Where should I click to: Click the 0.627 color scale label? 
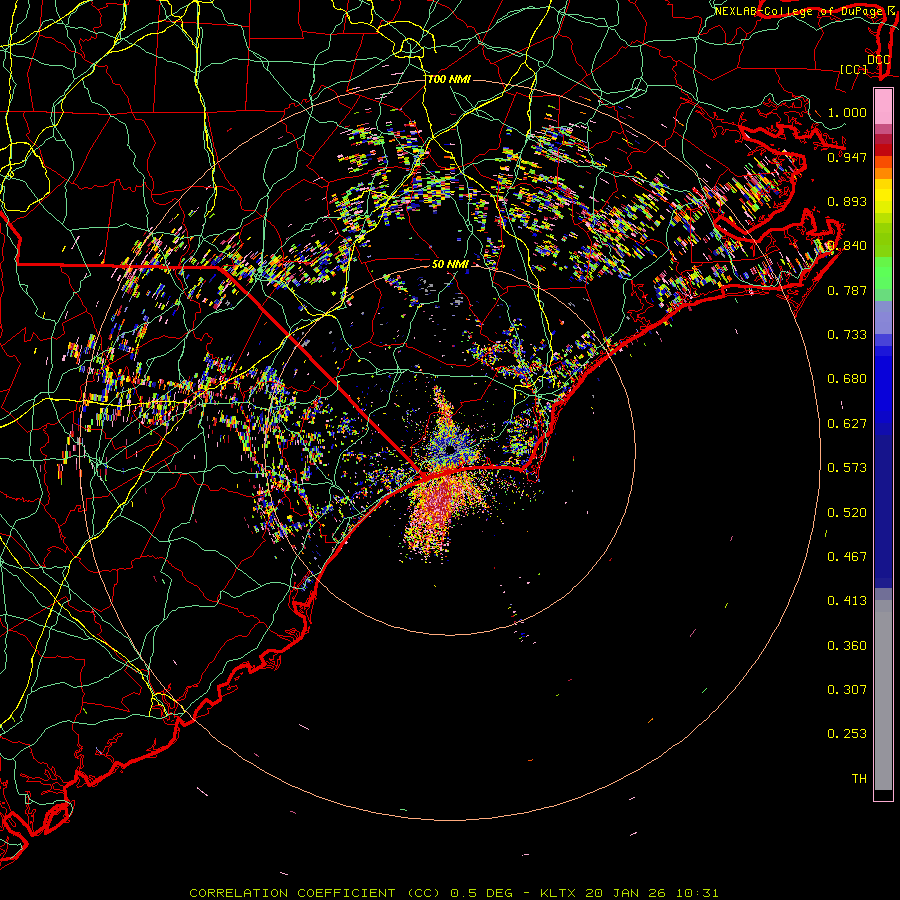click(847, 424)
